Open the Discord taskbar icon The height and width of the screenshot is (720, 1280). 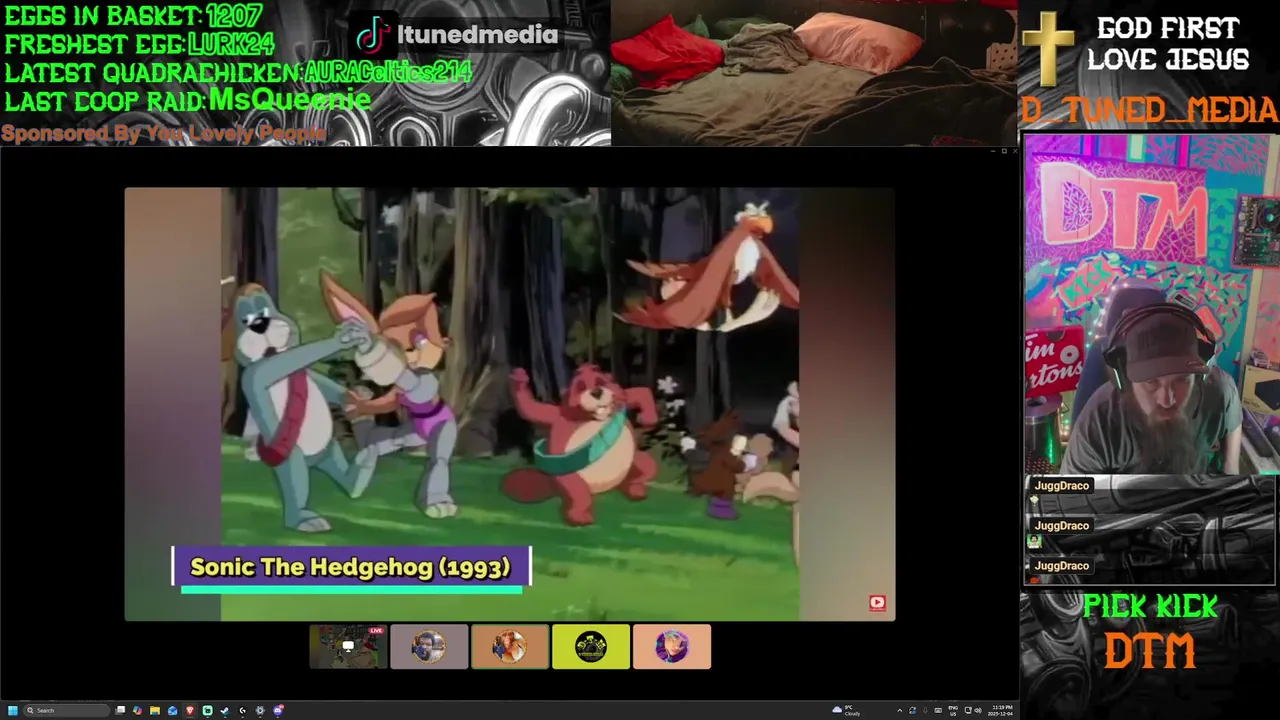click(278, 710)
